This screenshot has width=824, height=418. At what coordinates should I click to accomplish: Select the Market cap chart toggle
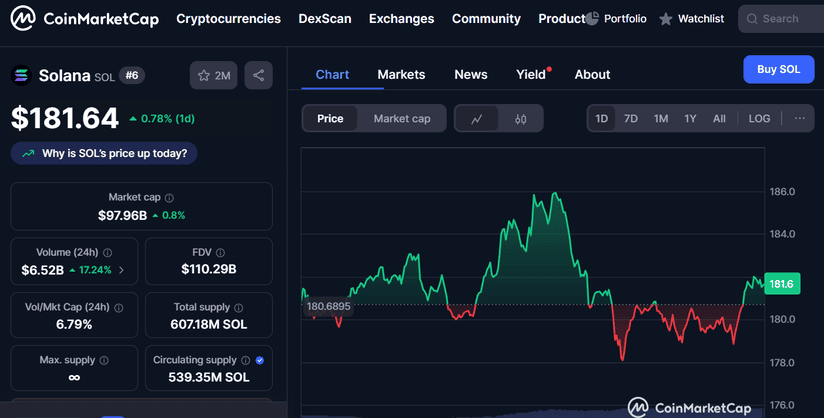[x=402, y=119]
